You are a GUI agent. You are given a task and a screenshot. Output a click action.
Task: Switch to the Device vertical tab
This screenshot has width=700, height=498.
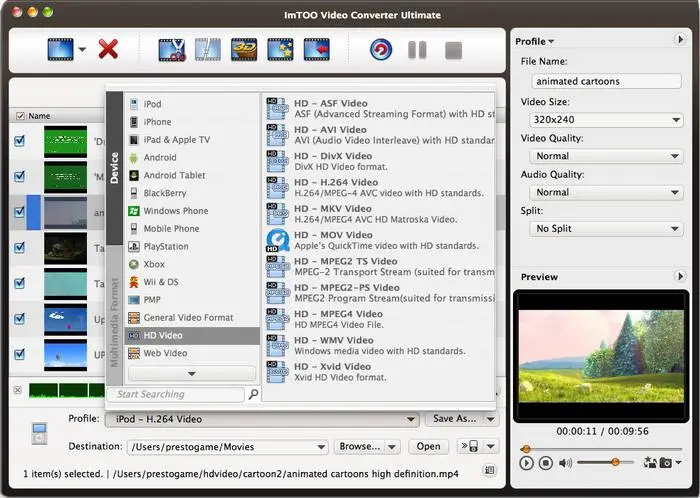[x=114, y=168]
